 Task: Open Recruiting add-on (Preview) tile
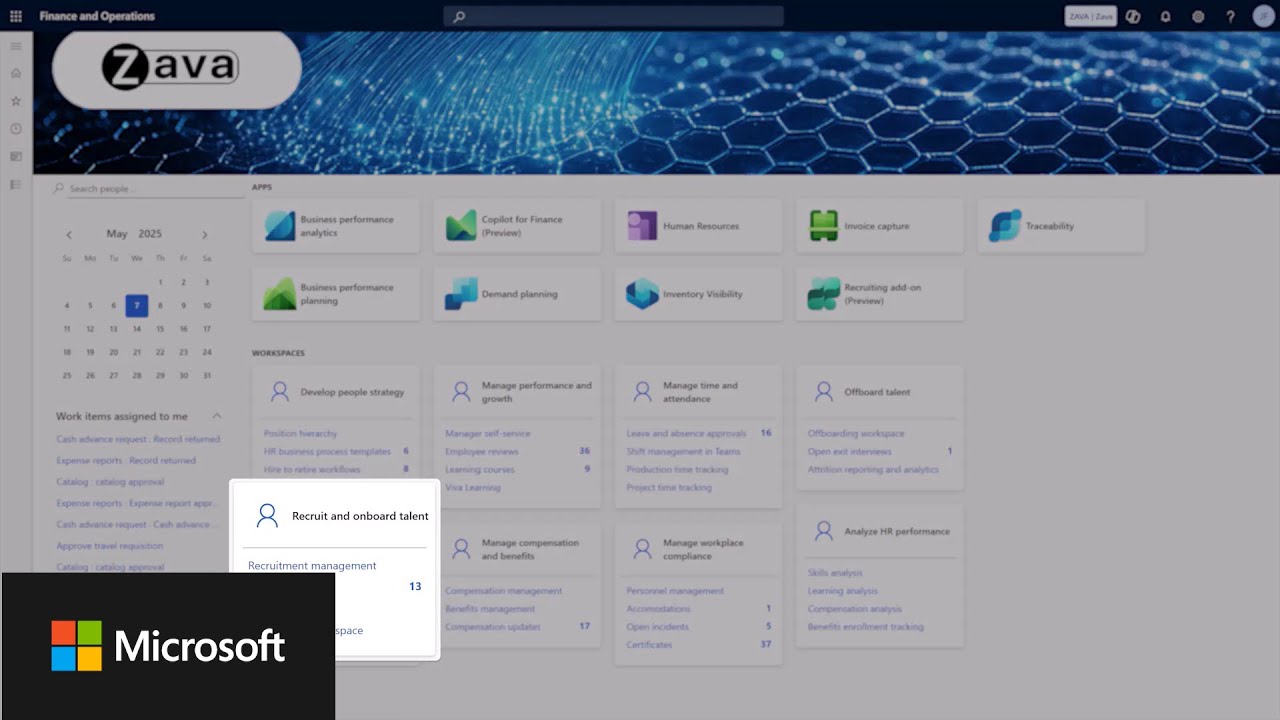pyautogui.click(x=880, y=294)
